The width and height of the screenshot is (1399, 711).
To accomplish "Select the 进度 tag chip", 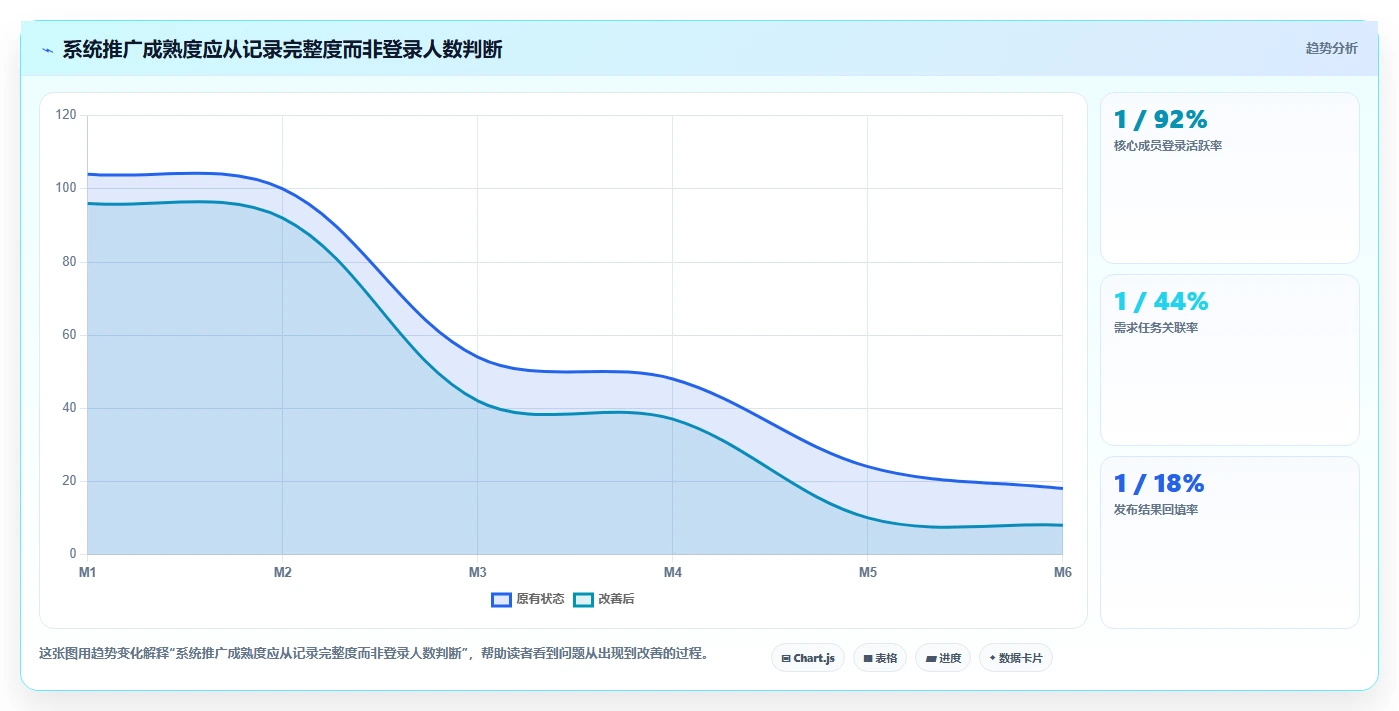I will point(943,658).
